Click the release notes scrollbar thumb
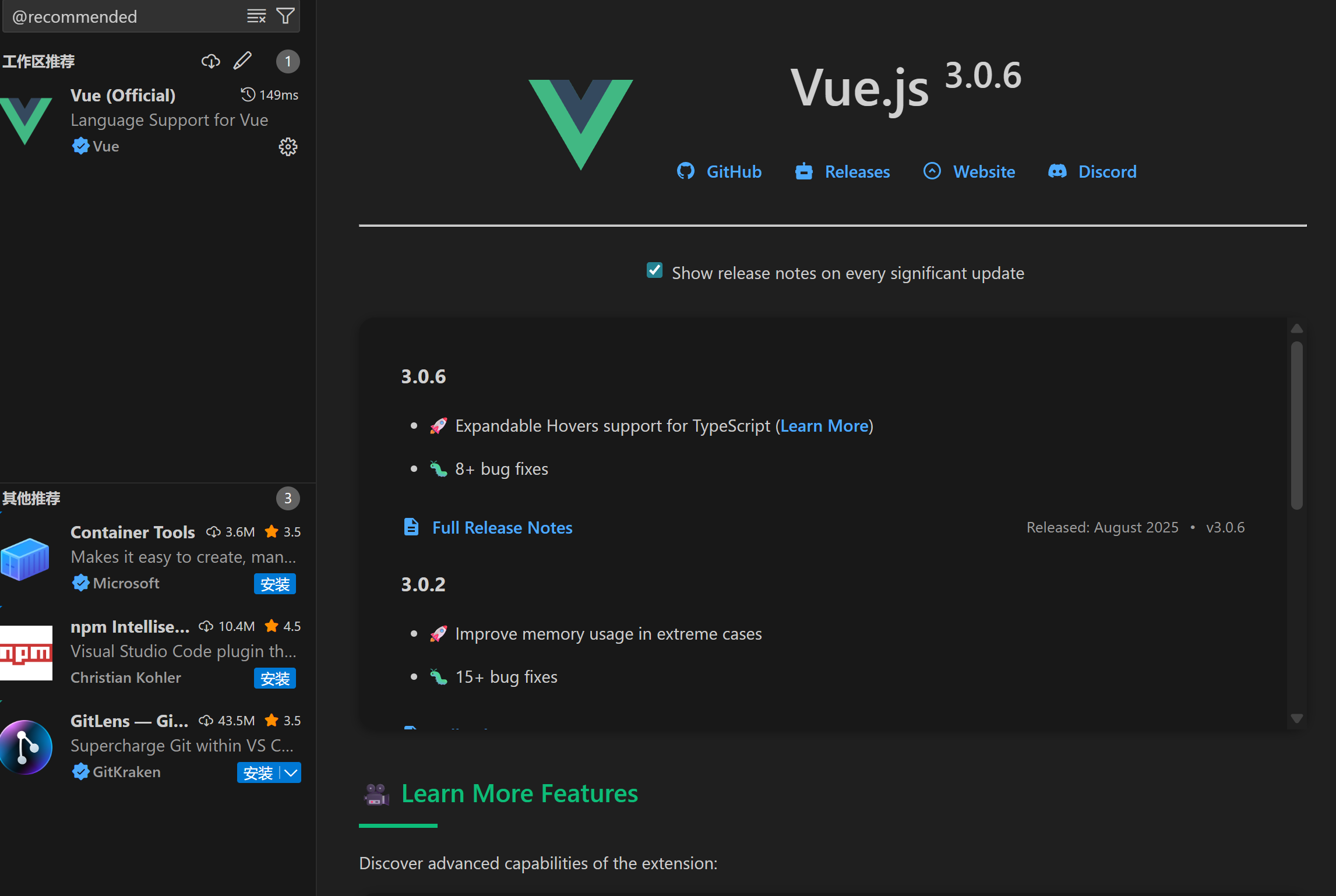Image resolution: width=1336 pixels, height=896 pixels. point(1296,425)
